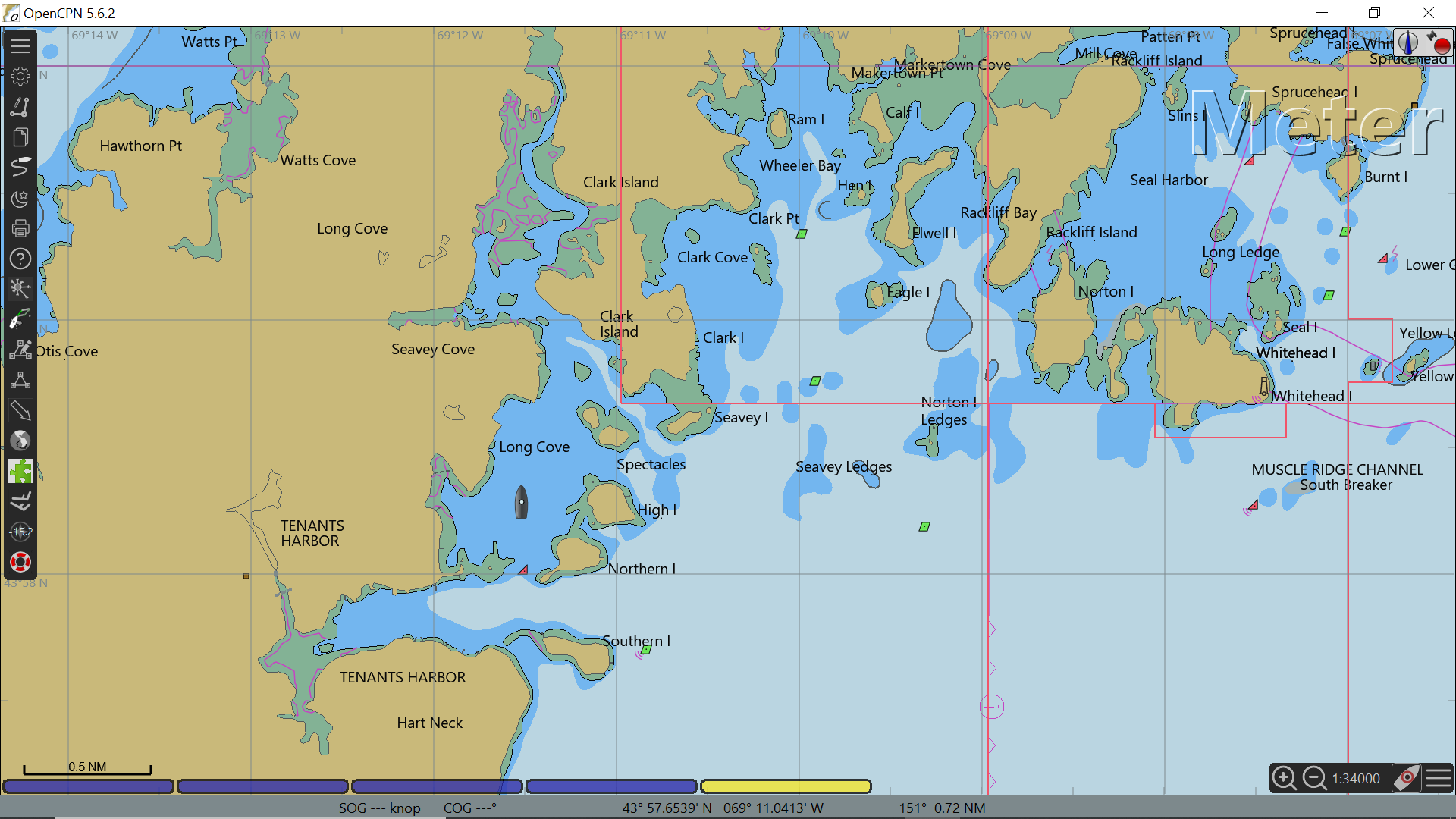Select the third blue chart bar segment
The height and width of the screenshot is (819, 1456).
point(437,786)
